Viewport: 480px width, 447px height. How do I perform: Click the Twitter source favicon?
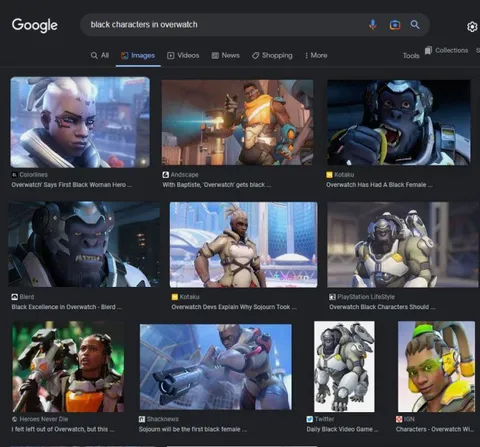pyautogui.click(x=310, y=419)
